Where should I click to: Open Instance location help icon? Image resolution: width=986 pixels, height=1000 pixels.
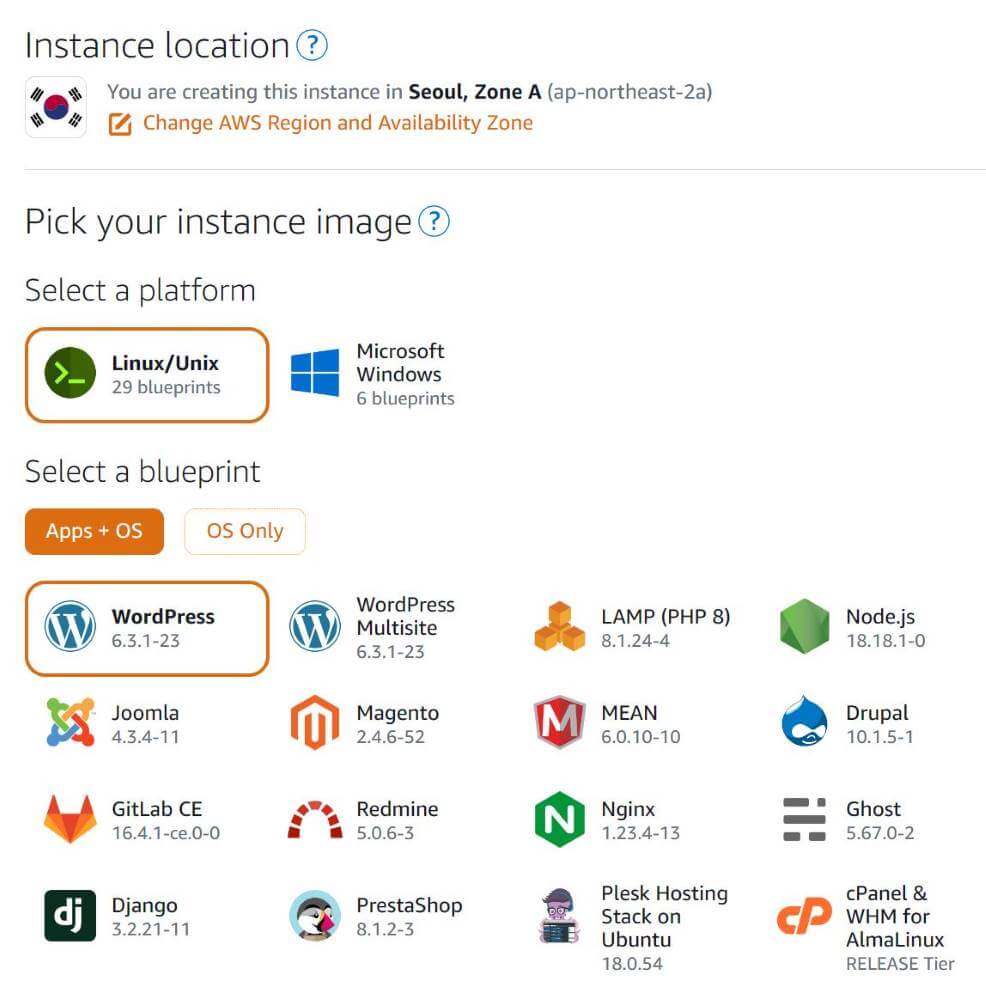point(312,46)
